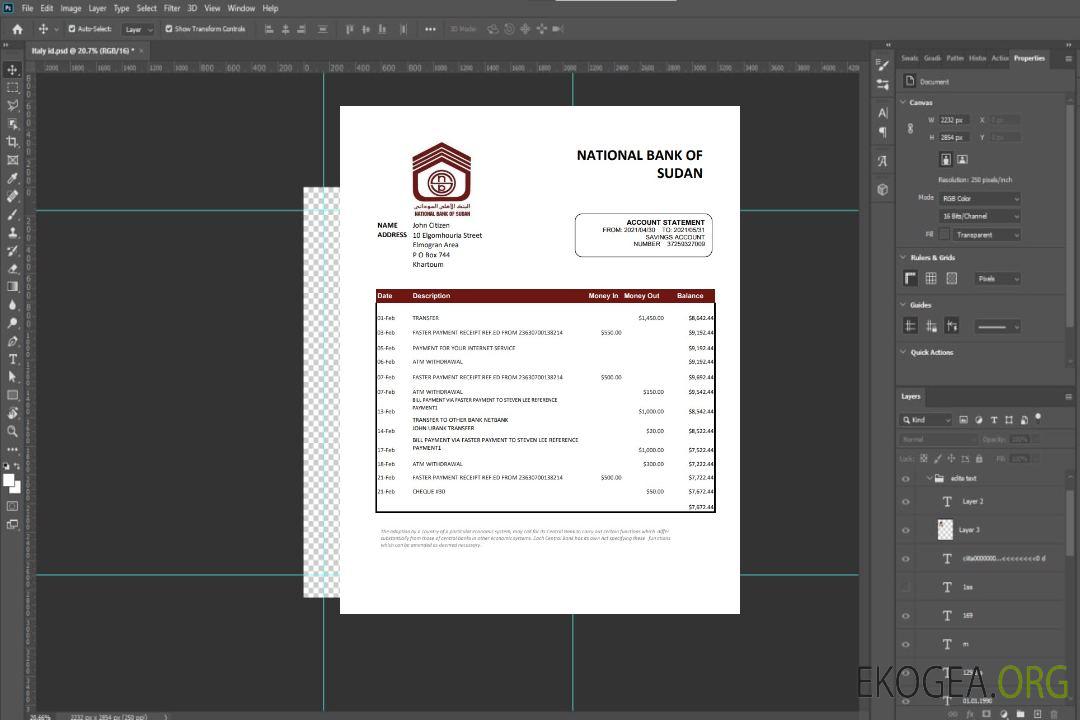The height and width of the screenshot is (720, 1080).
Task: Select the Gradient tool
Action: coord(12,287)
